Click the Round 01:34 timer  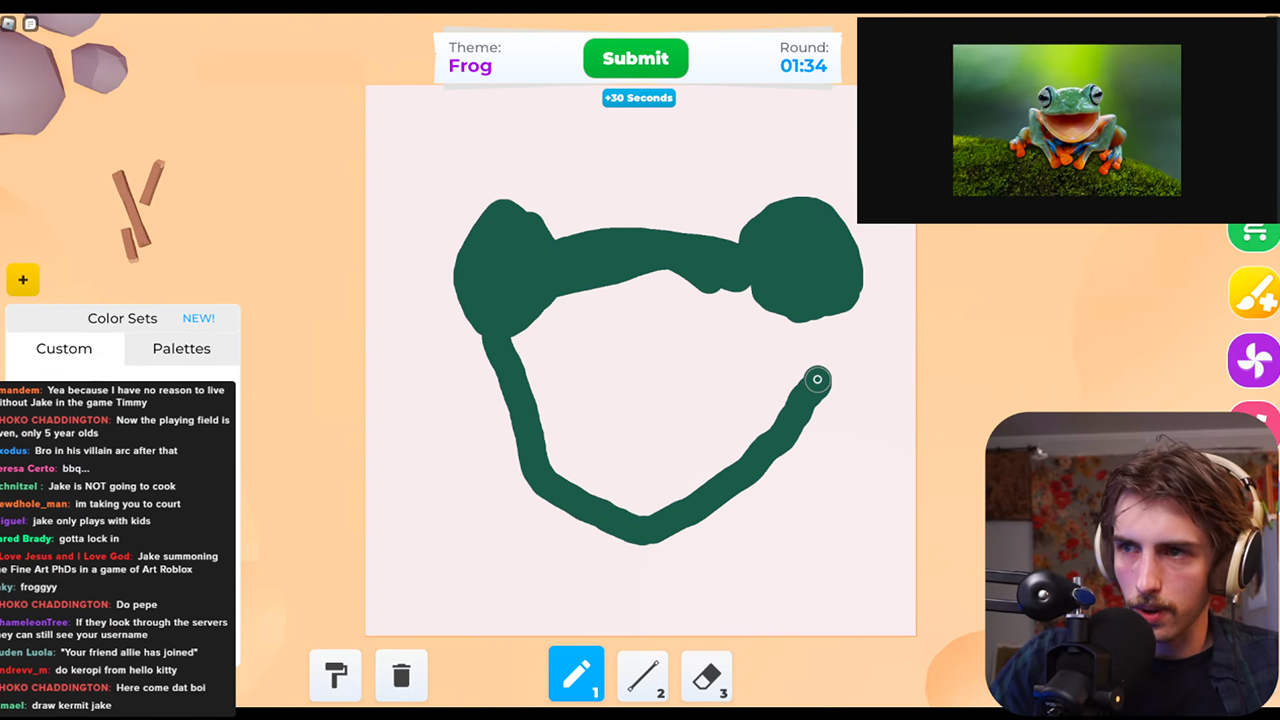pyautogui.click(x=803, y=57)
